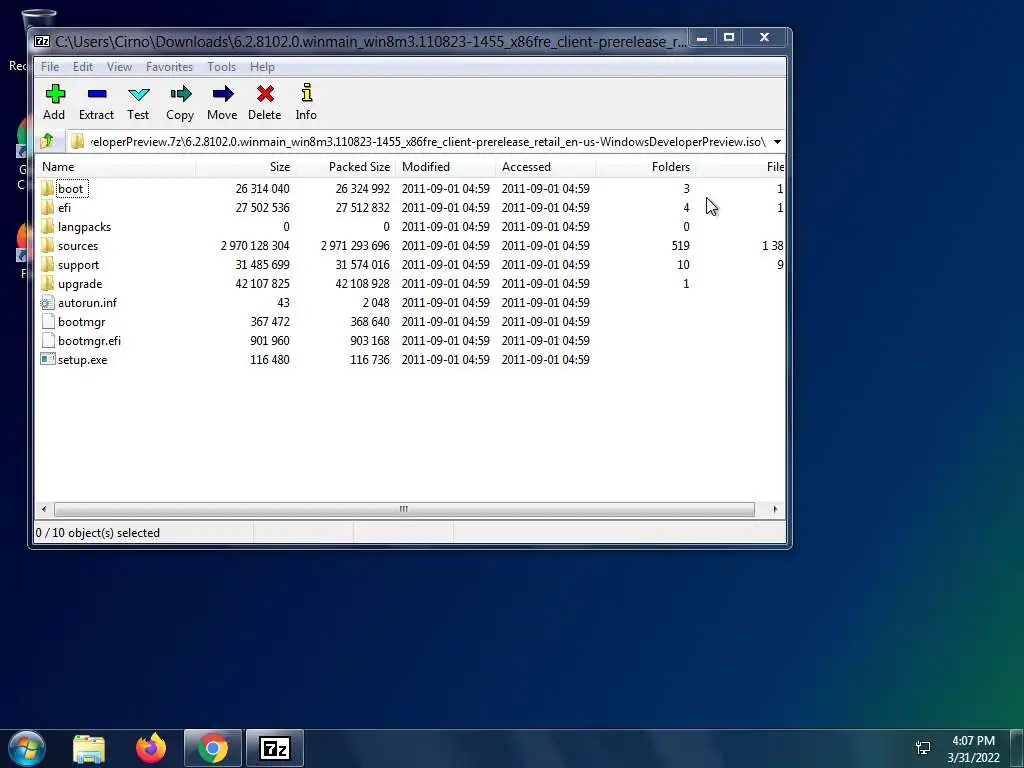Screen dimensions: 1024x768
Task: Click the taskbar clock showing 4:07 PM
Action: [973, 748]
